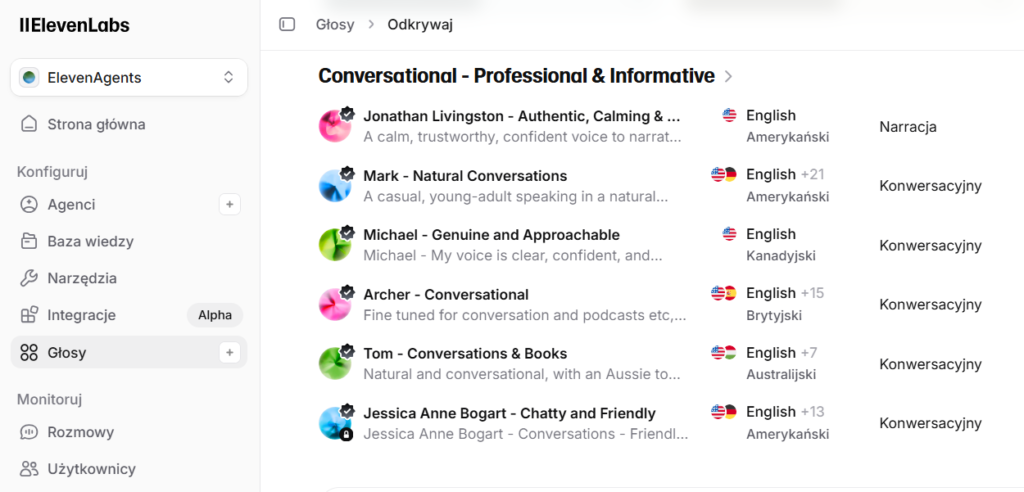Click the Brytyjski accent label

(774, 316)
